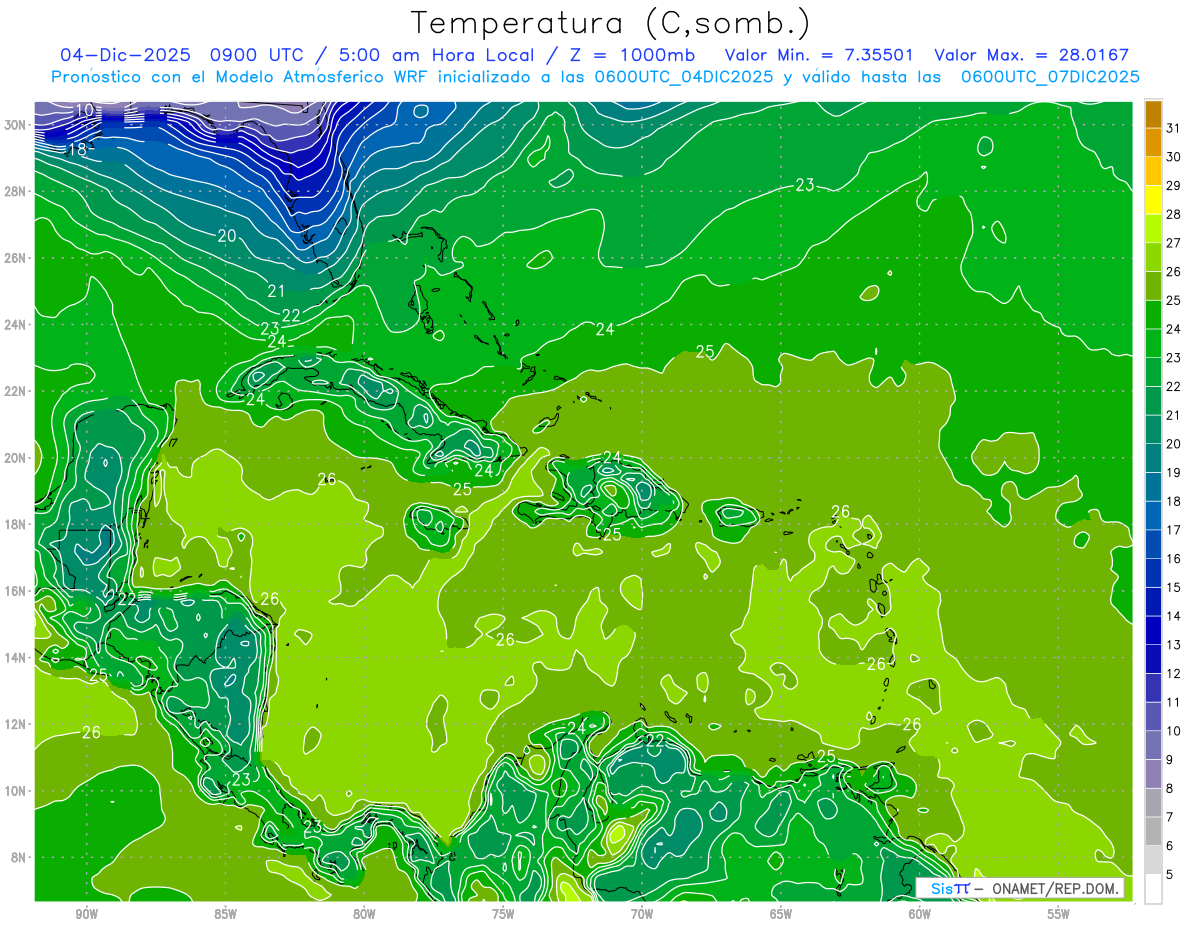The height and width of the screenshot is (927, 1200).
Task: Click the 20N latitude axis label
Action: (x=14, y=458)
